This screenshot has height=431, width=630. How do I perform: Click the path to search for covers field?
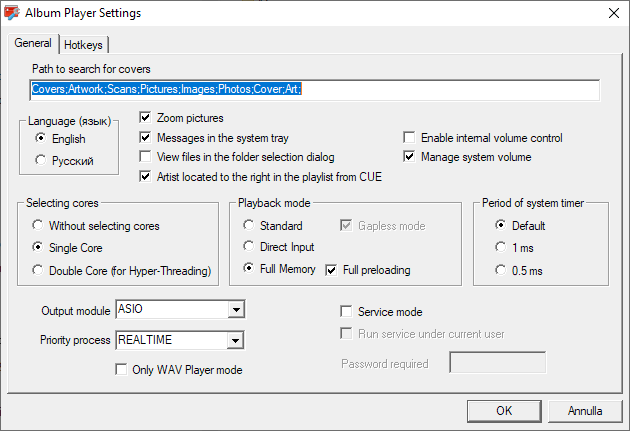[x=315, y=90]
